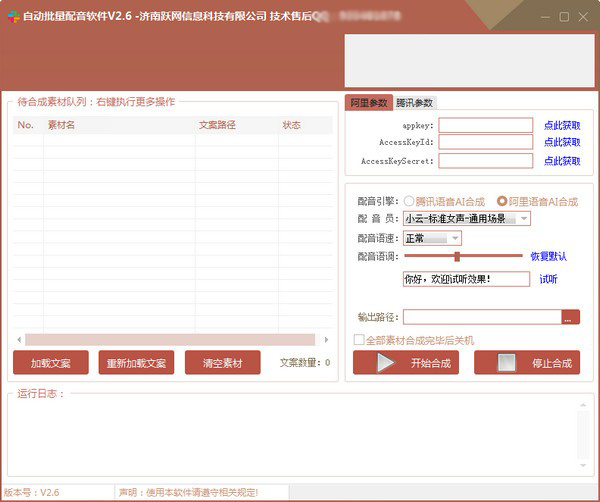Viewport: 600px width, 502px height.
Task: Minimize the window
Action: [x=545, y=17]
